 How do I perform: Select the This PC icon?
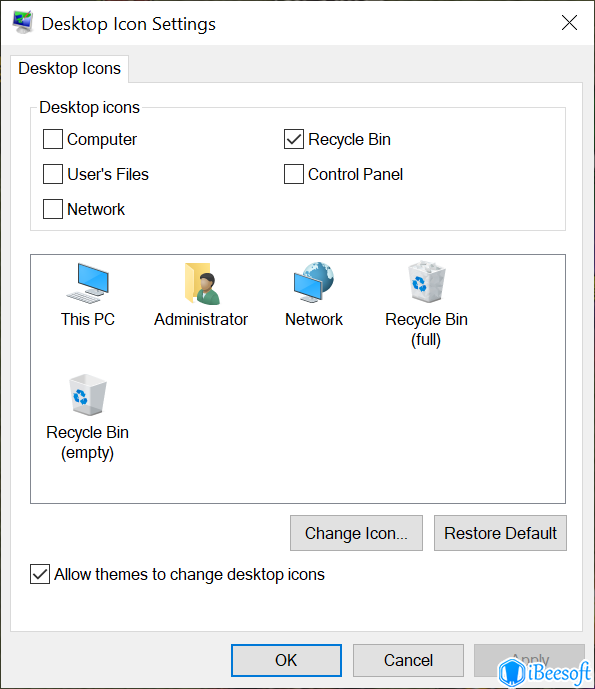click(x=87, y=283)
